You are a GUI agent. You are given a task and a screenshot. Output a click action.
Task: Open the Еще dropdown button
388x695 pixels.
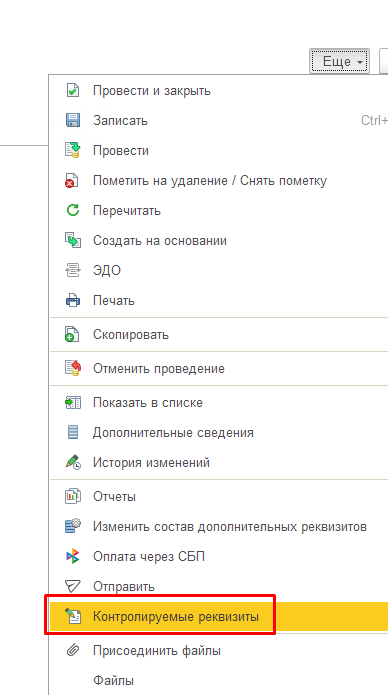point(339,61)
